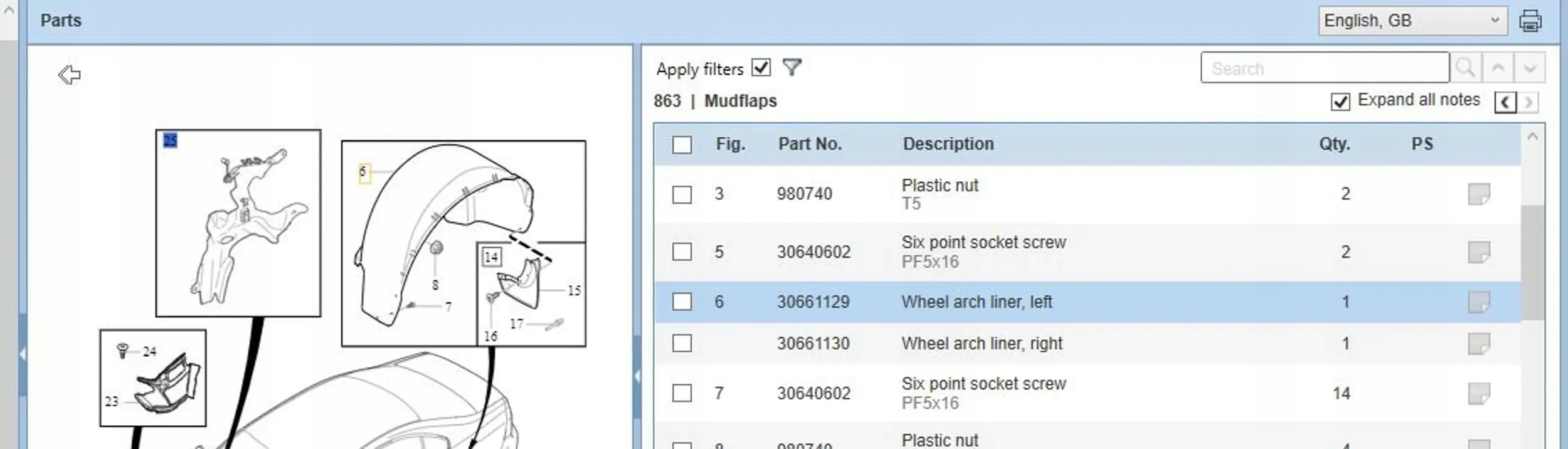Screen dimensions: 1568x449
Task: Go to previous parts group chevron
Action: click(x=1505, y=102)
